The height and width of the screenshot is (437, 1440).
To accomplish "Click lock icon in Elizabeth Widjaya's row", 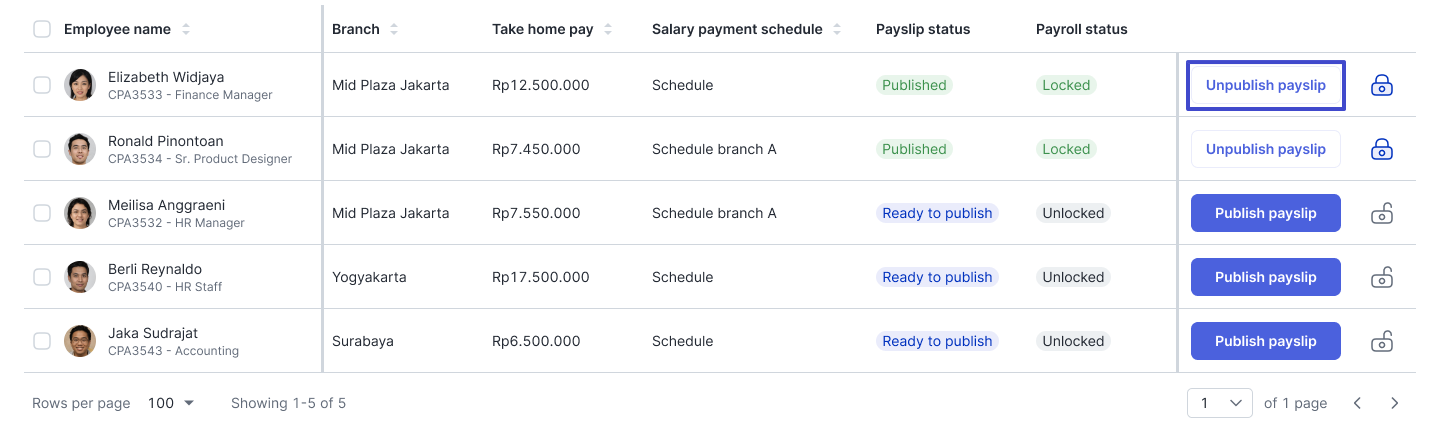I will pyautogui.click(x=1382, y=85).
